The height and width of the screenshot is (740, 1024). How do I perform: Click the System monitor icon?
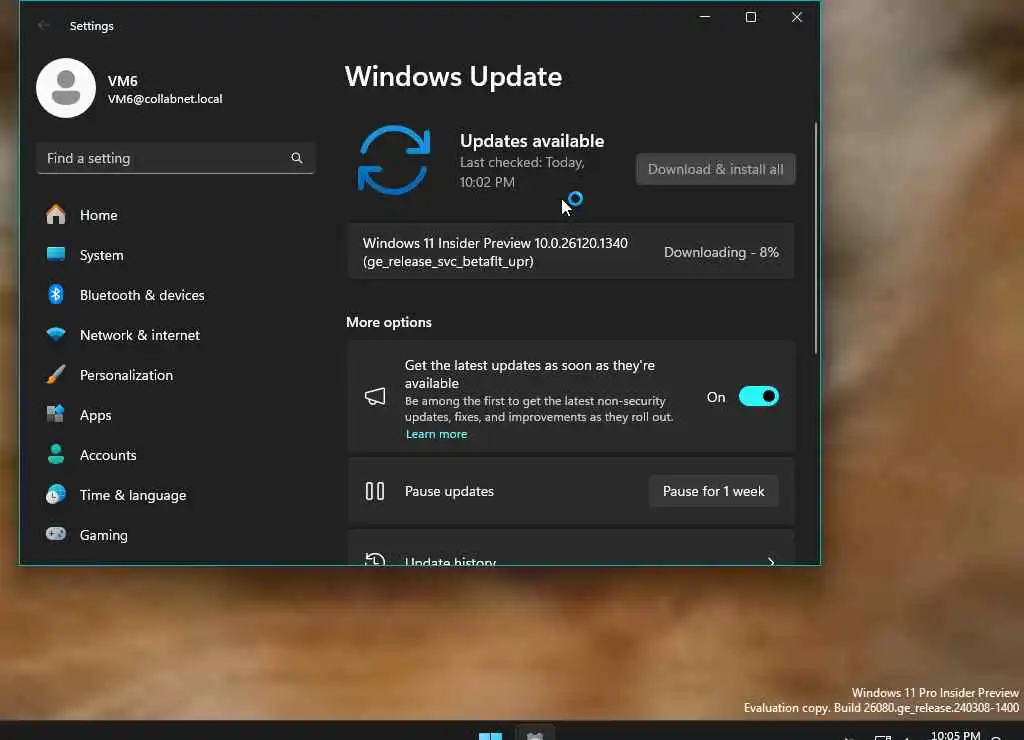point(56,254)
